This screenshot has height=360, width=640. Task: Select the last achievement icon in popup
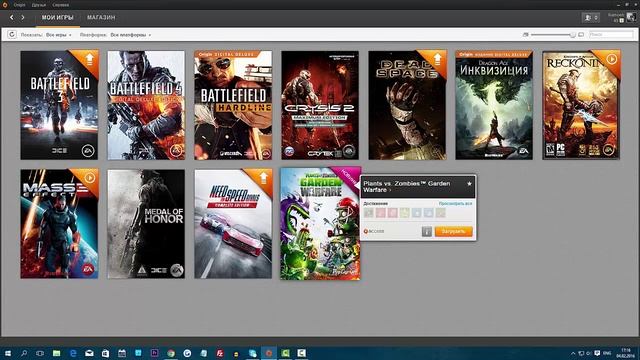440,213
